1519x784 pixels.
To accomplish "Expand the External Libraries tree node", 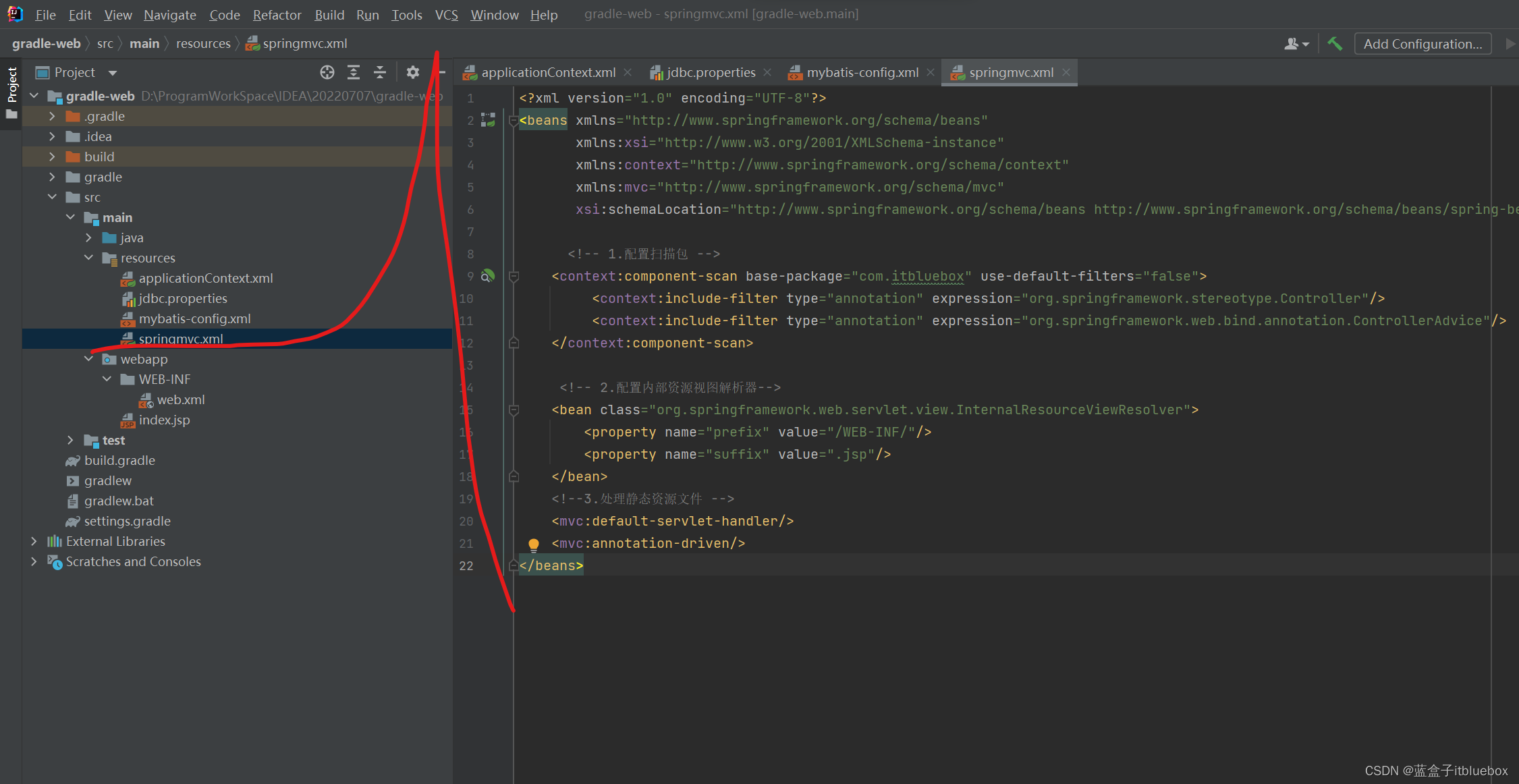I will click(34, 541).
